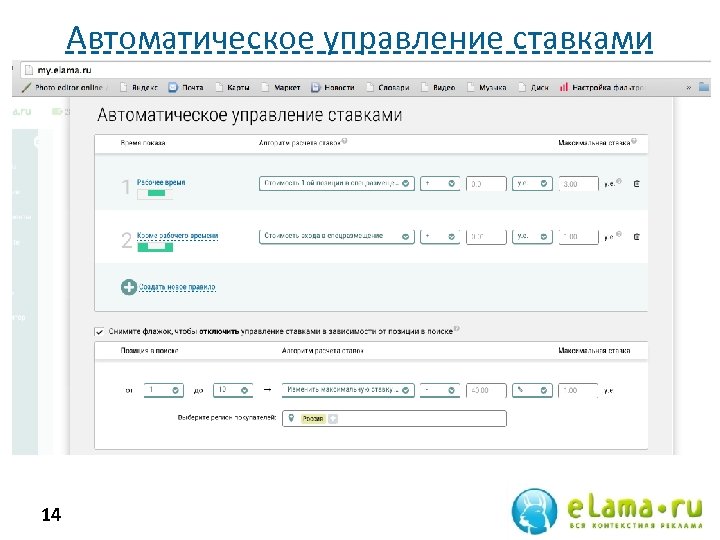Open the Настройка фильтров bookmark
The width and height of the screenshot is (720, 540).
[x=602, y=87]
